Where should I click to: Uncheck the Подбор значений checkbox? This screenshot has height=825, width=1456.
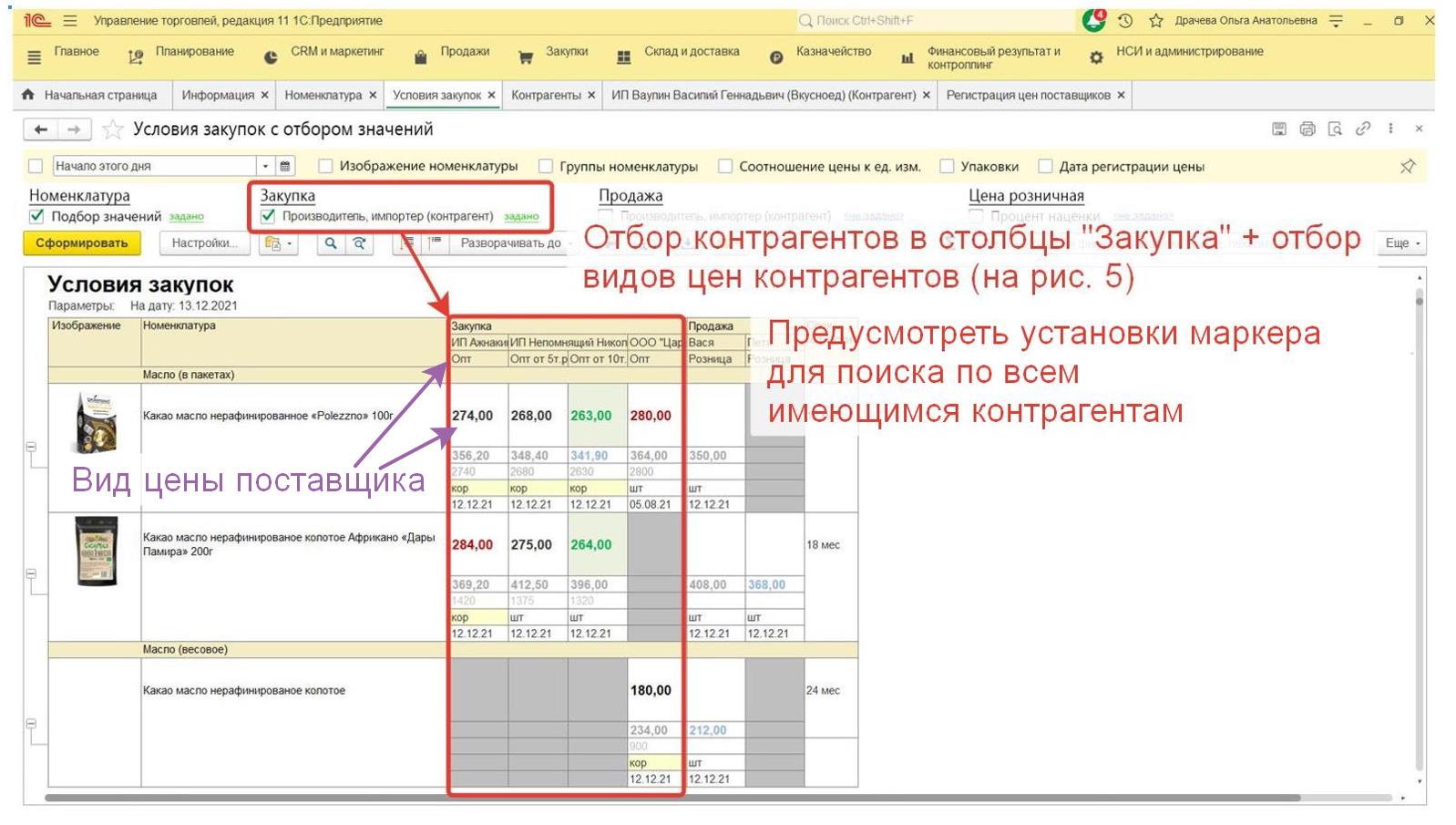click(x=36, y=216)
